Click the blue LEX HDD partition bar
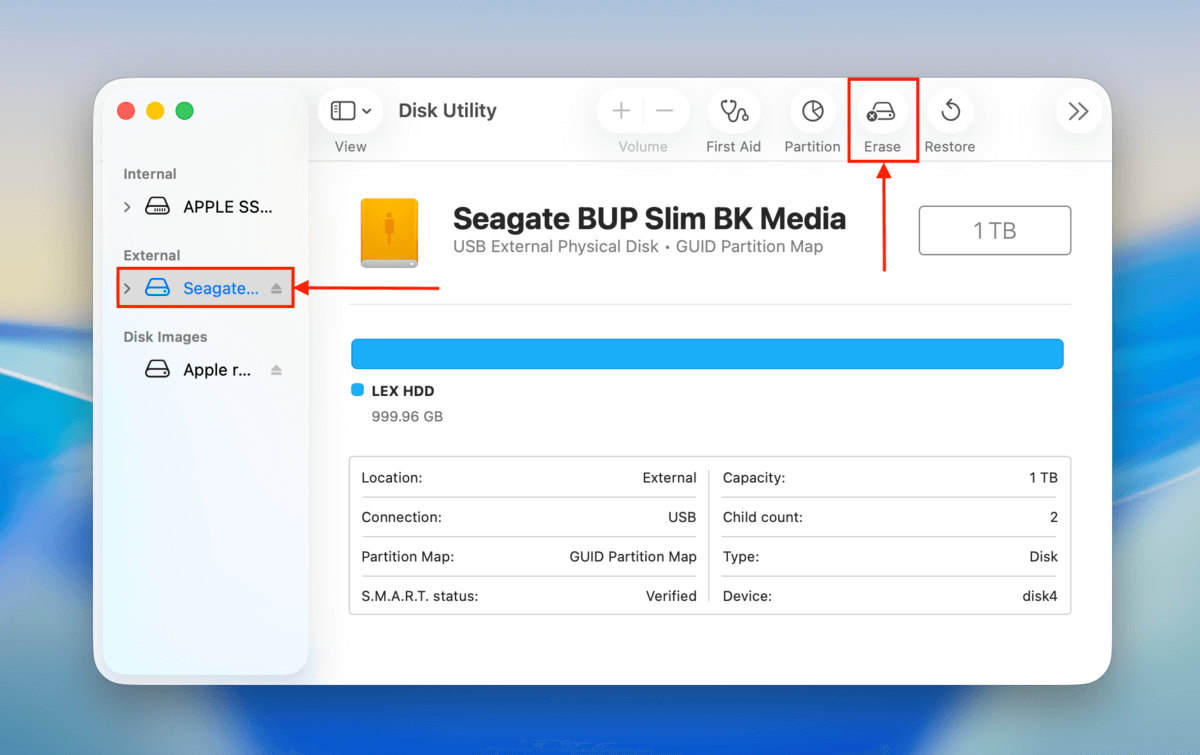 click(x=707, y=353)
